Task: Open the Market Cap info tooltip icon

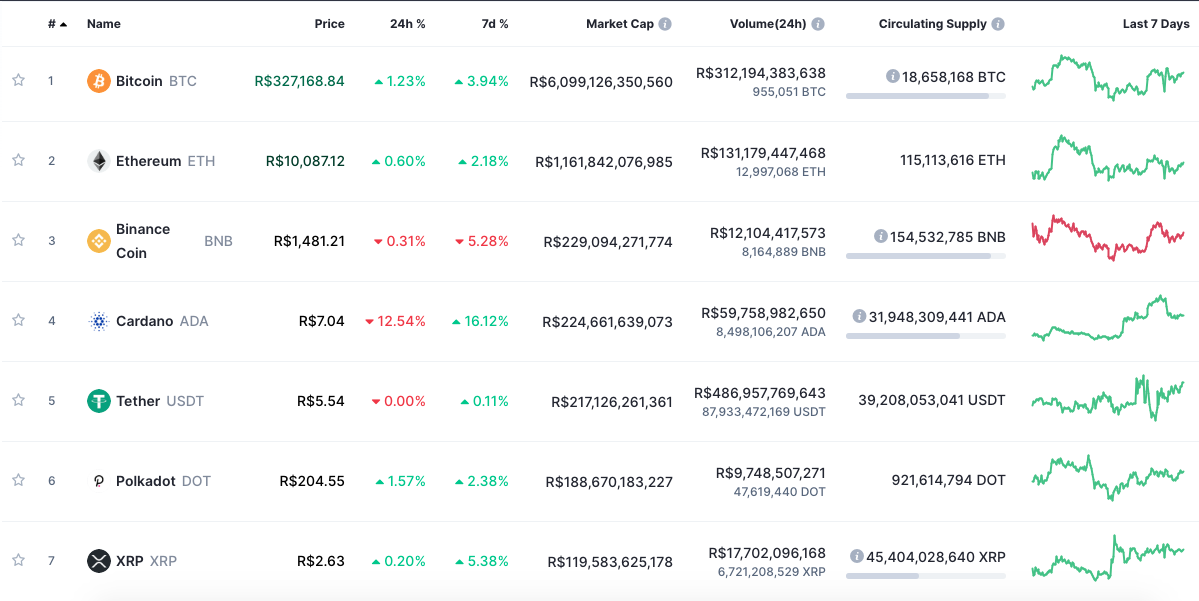Action: [667, 23]
